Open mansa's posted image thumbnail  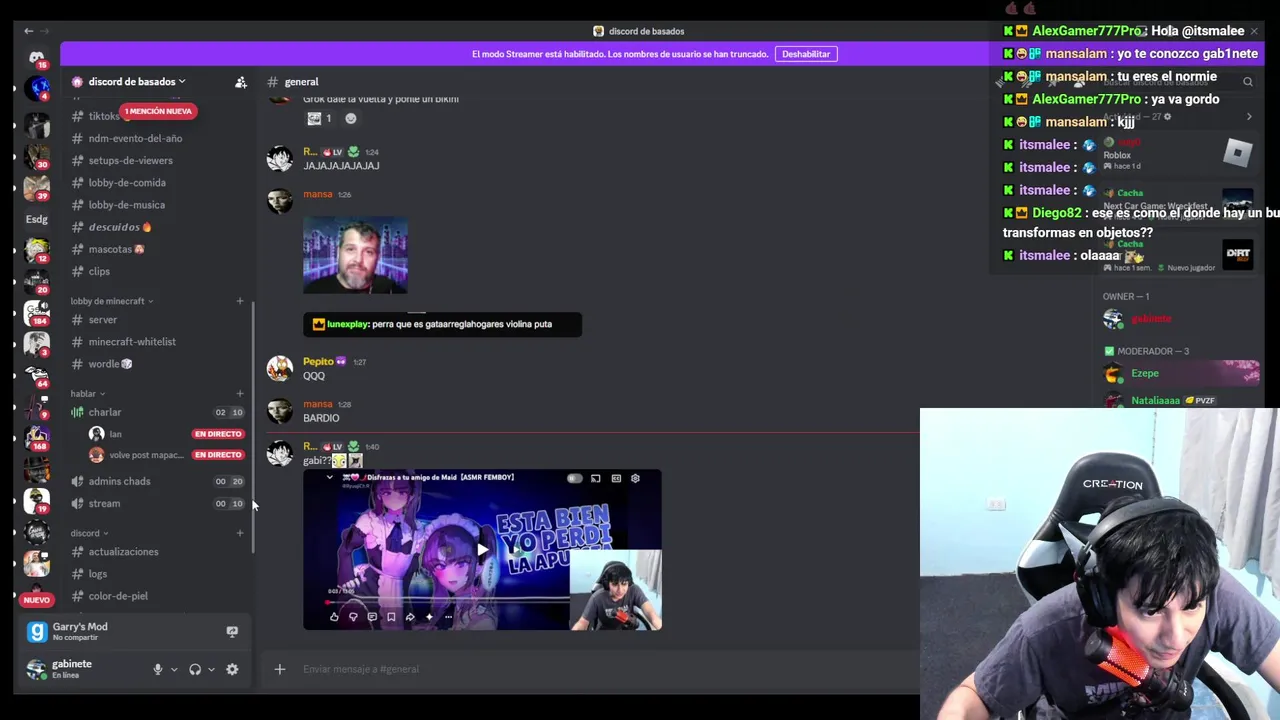(356, 256)
